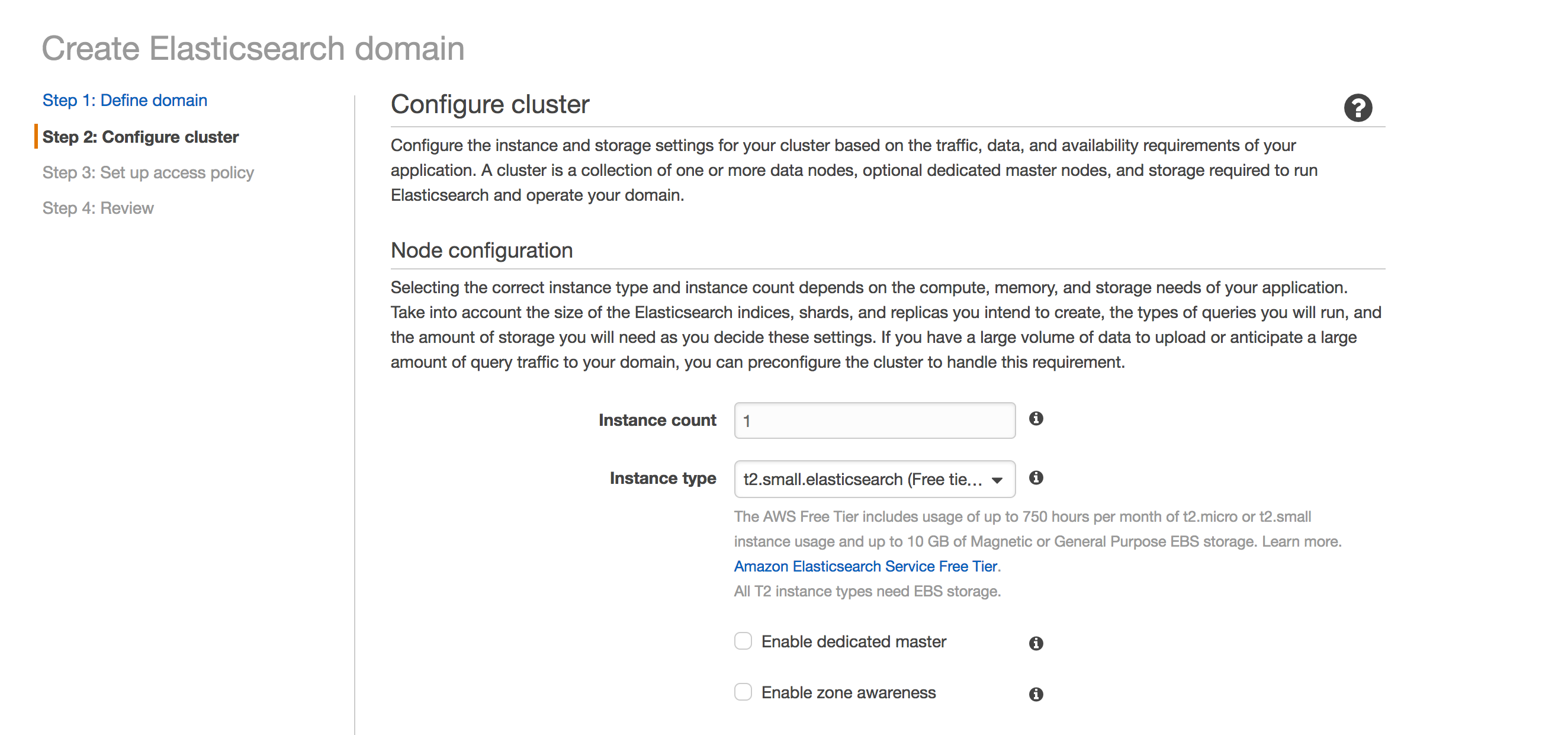Viewport: 1568px width, 735px height.
Task: Open the Amazon Elasticsearch Service Free Tier link
Action: click(x=866, y=566)
